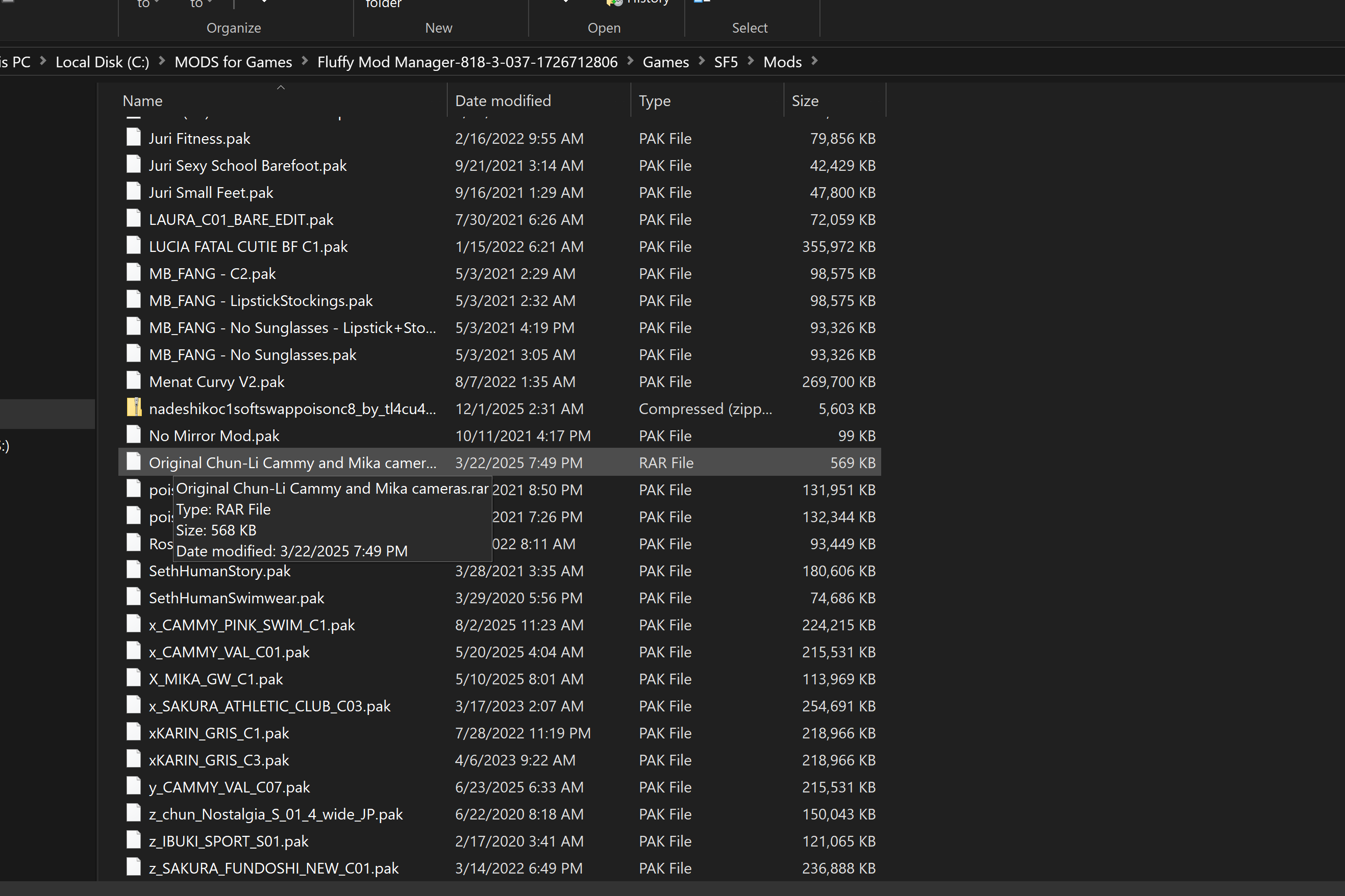Viewport: 1345px width, 896px height.
Task: Go to Fluffy Mod Manager folder in breadcrumb
Action: [467, 62]
